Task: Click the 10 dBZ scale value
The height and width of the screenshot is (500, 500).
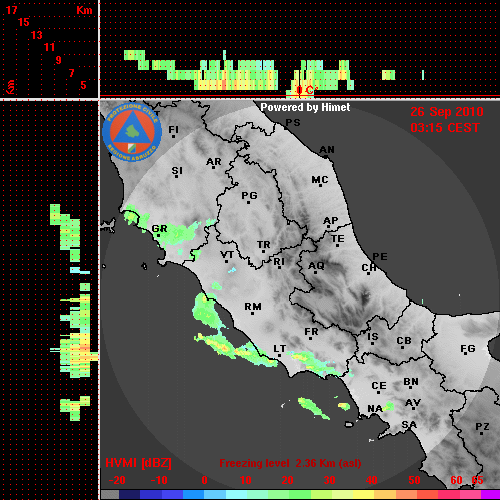Action: (246, 480)
